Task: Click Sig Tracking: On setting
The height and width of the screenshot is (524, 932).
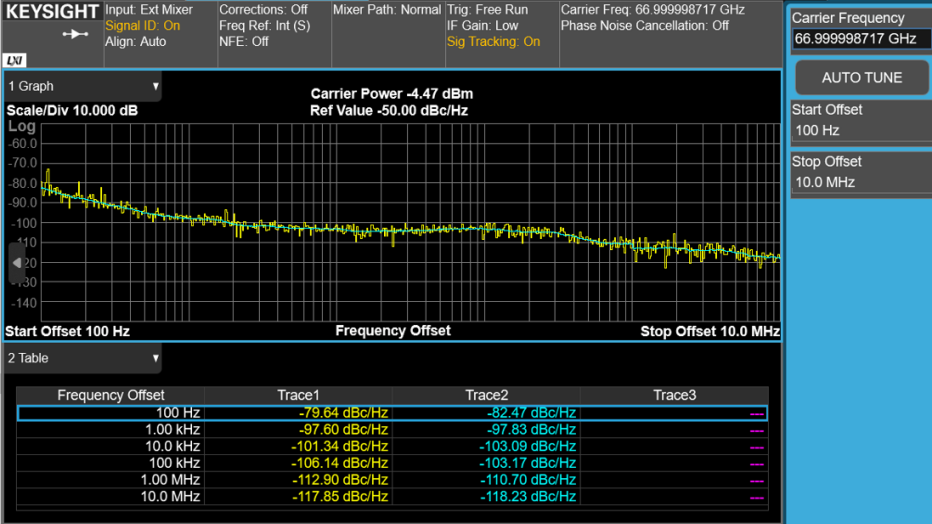Action: tap(493, 42)
